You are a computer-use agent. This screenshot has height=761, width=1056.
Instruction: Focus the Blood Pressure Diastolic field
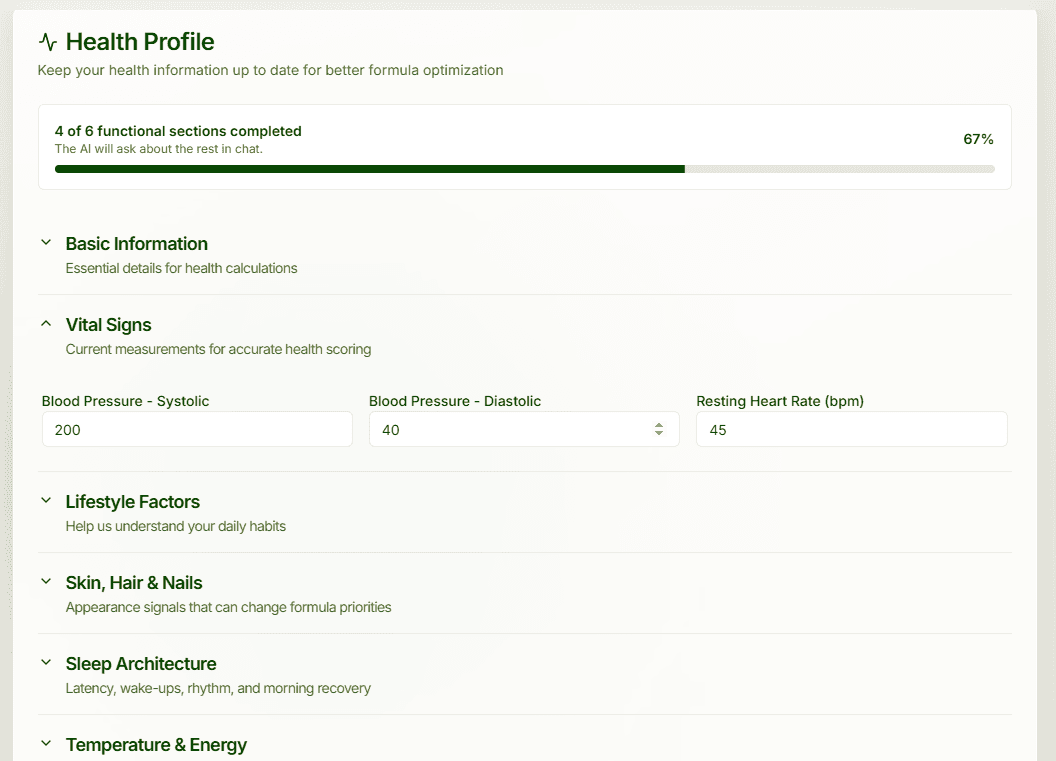524,429
